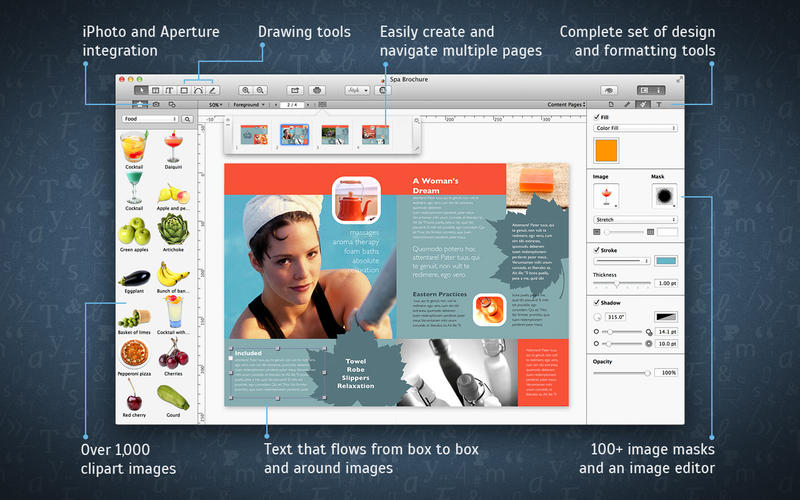Select the Pepperoni pizza clipart

135,354
